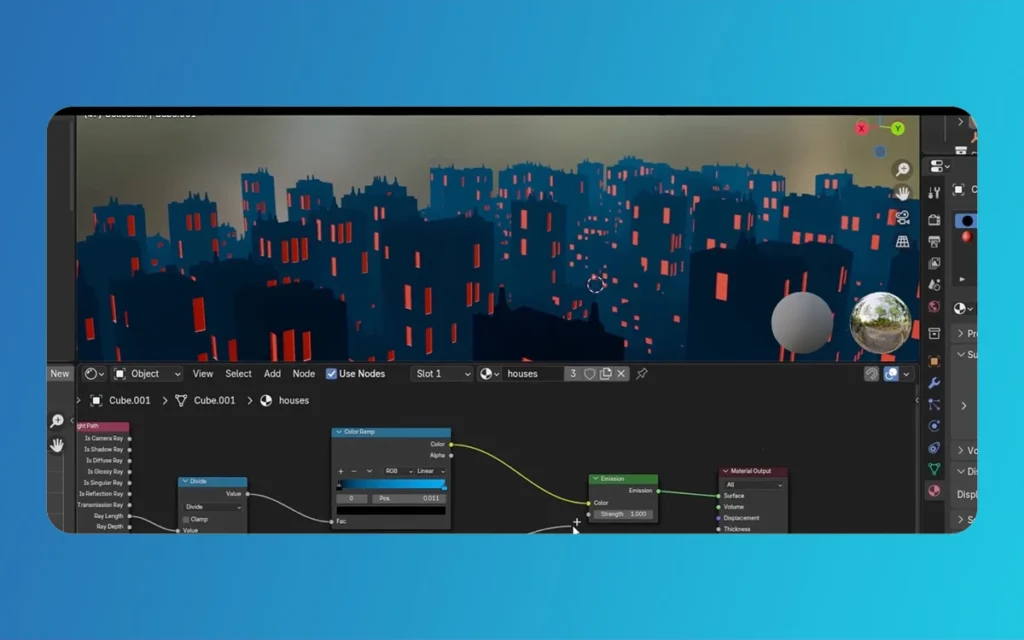Toggle the node editor snap icon
This screenshot has width=1024, height=640.
(871, 374)
